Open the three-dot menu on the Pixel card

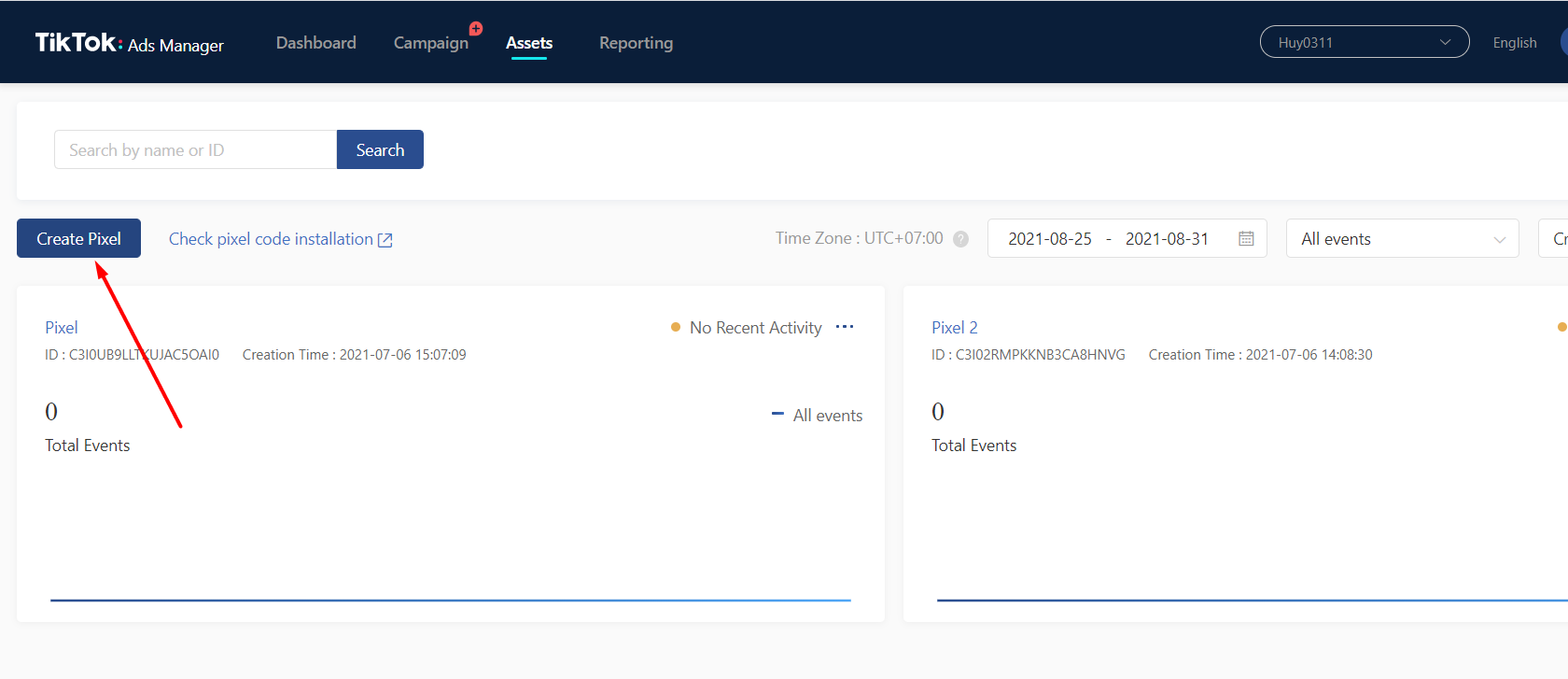(x=845, y=327)
